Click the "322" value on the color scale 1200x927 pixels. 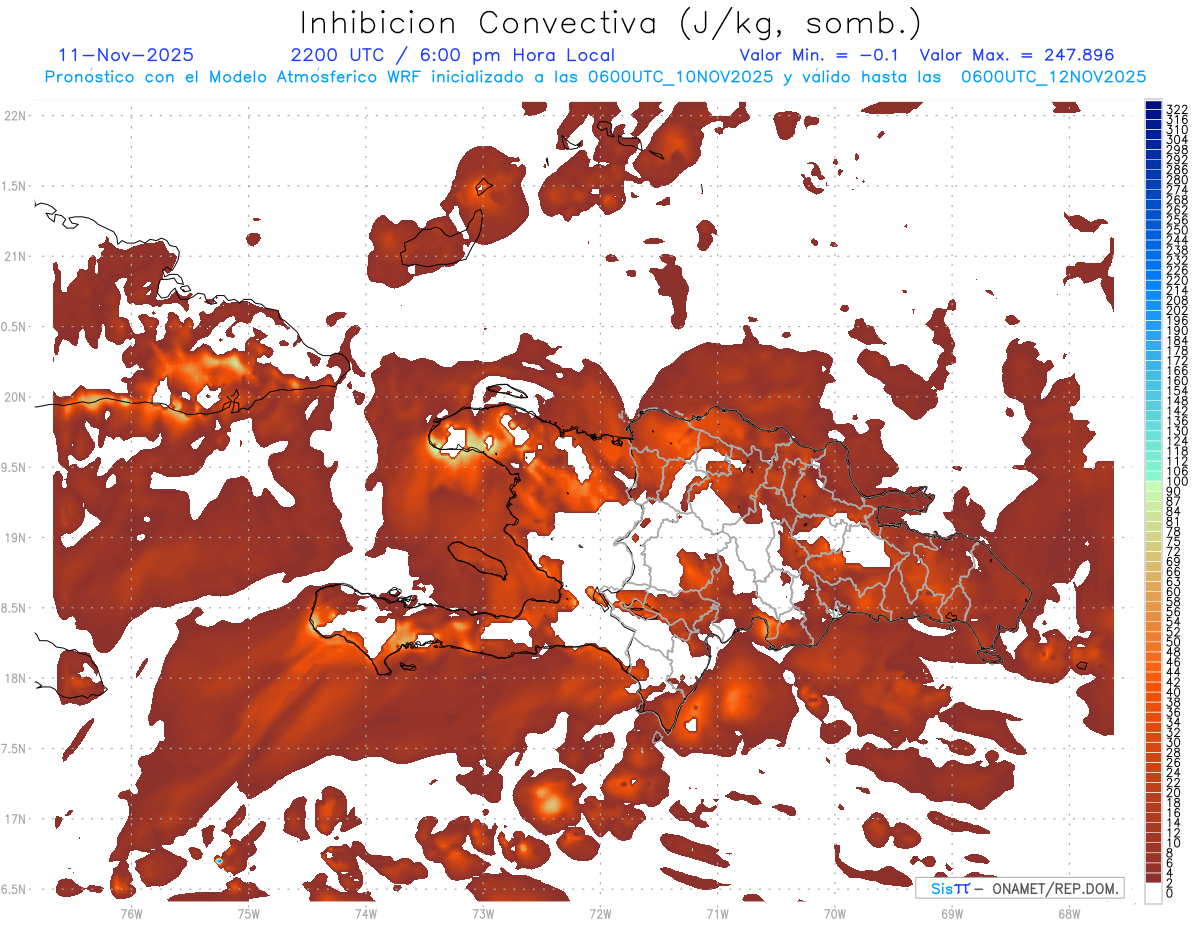(x=1176, y=108)
